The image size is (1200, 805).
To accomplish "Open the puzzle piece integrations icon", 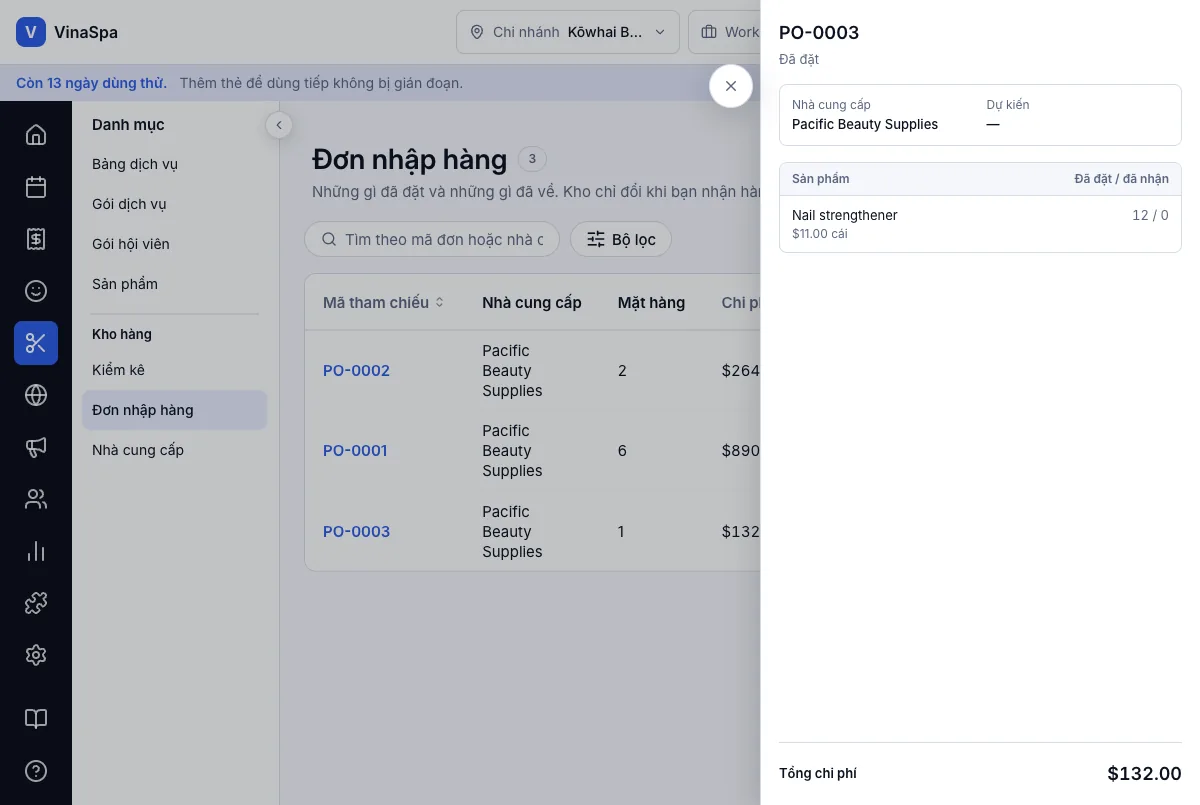I will point(36,603).
